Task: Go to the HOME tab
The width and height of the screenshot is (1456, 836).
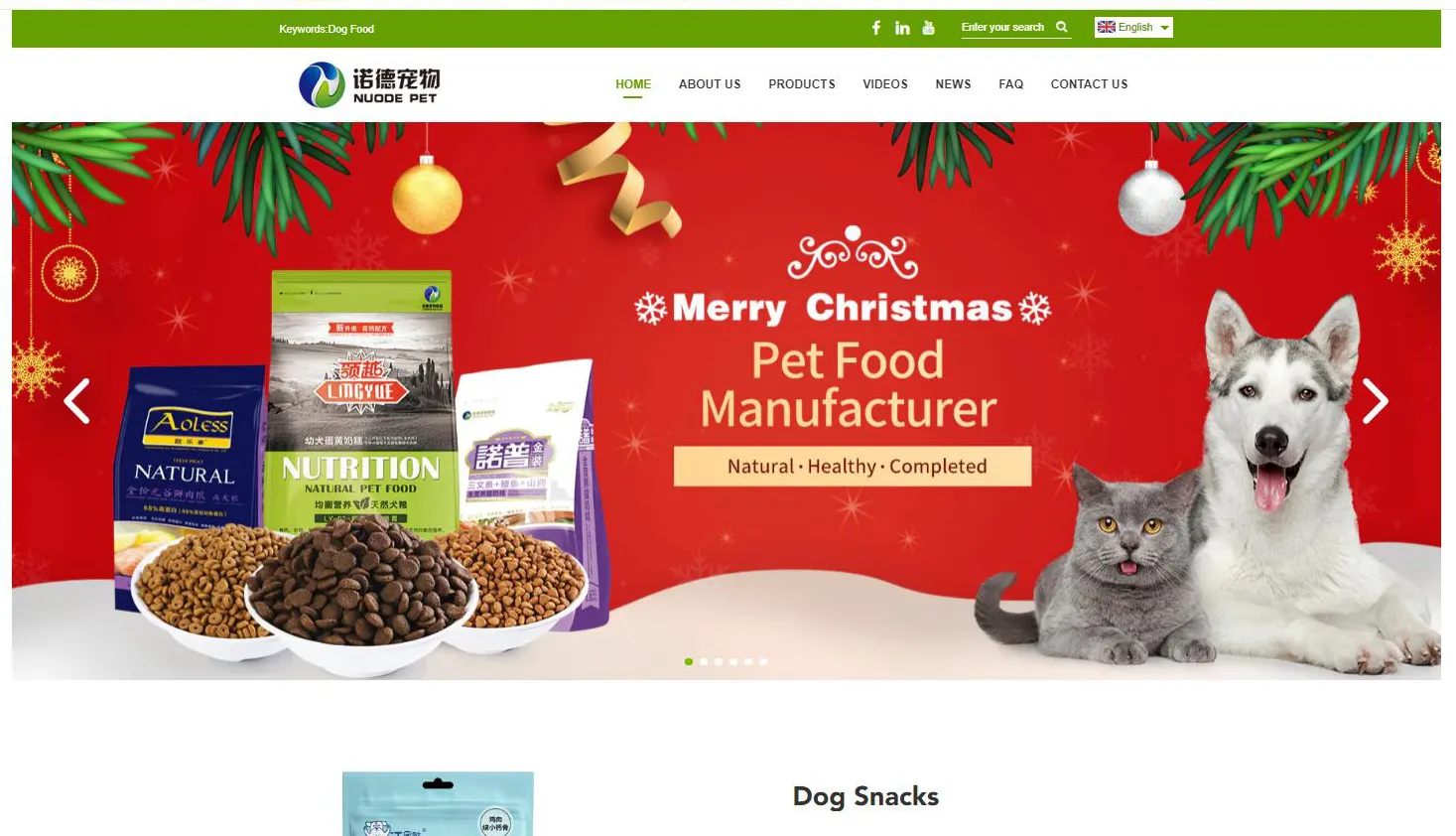Action: click(633, 84)
